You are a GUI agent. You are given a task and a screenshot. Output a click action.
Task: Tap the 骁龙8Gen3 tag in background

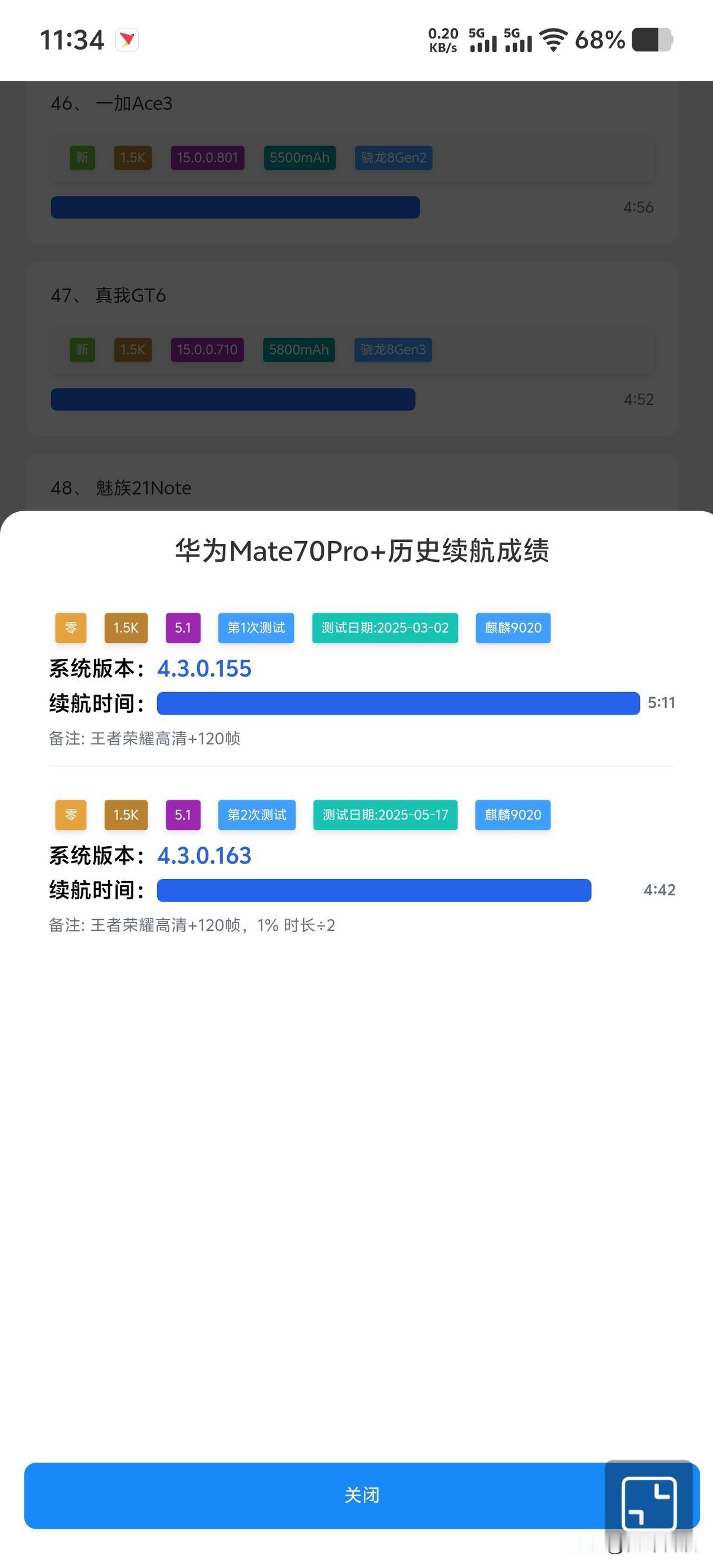click(393, 350)
